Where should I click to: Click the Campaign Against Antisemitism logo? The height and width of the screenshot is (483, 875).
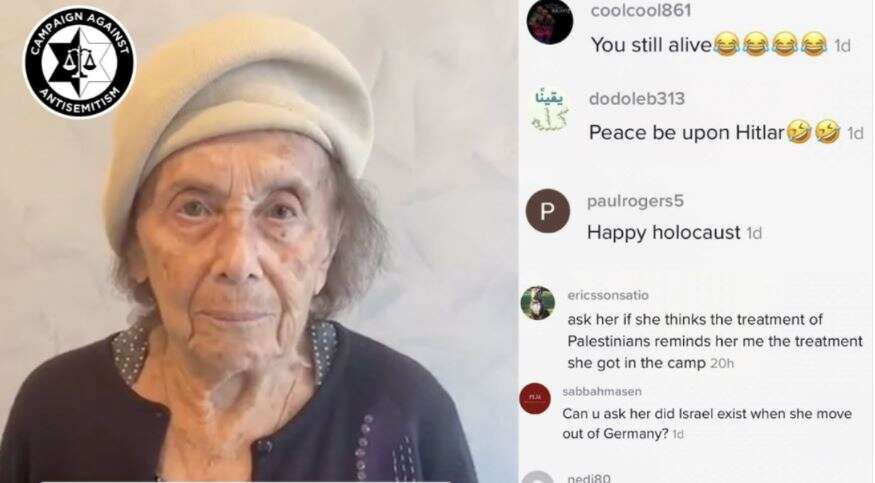[x=79, y=62]
